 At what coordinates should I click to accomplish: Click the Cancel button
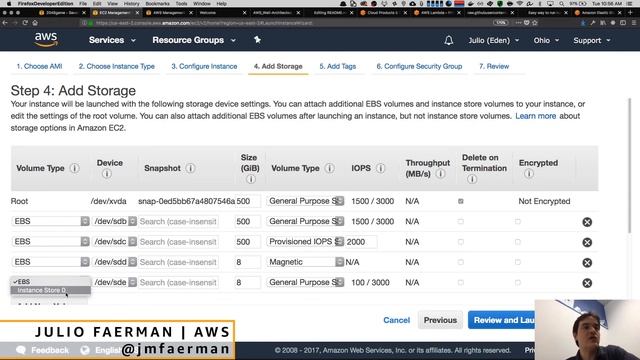[x=396, y=320]
